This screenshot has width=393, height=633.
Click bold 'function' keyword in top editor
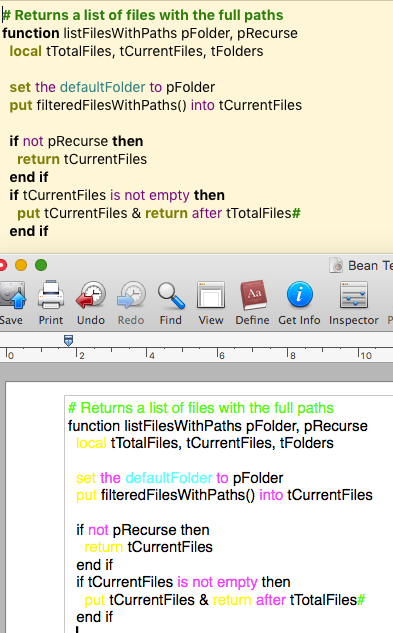click(31, 33)
